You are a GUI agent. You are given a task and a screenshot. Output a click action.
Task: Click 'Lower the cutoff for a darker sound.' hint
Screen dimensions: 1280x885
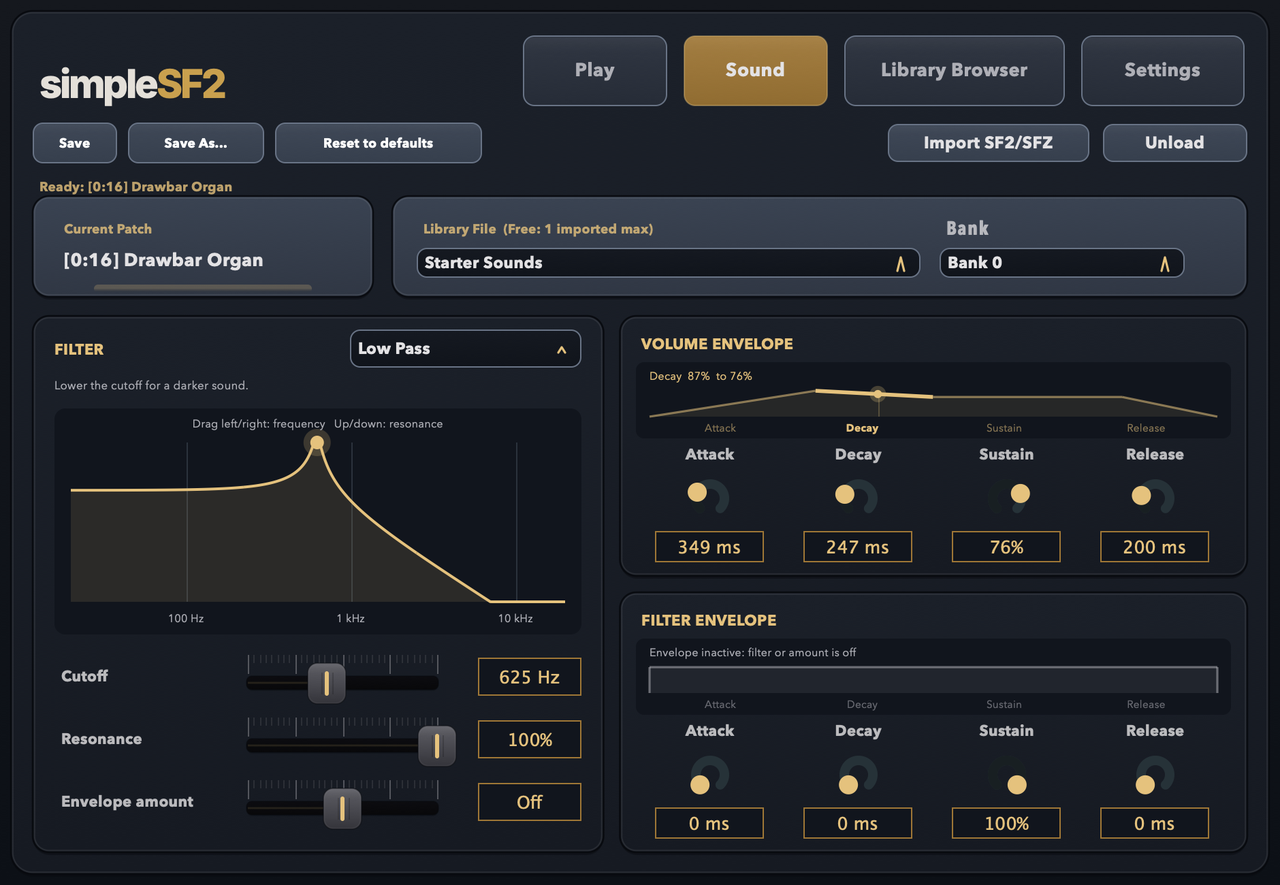click(x=151, y=386)
